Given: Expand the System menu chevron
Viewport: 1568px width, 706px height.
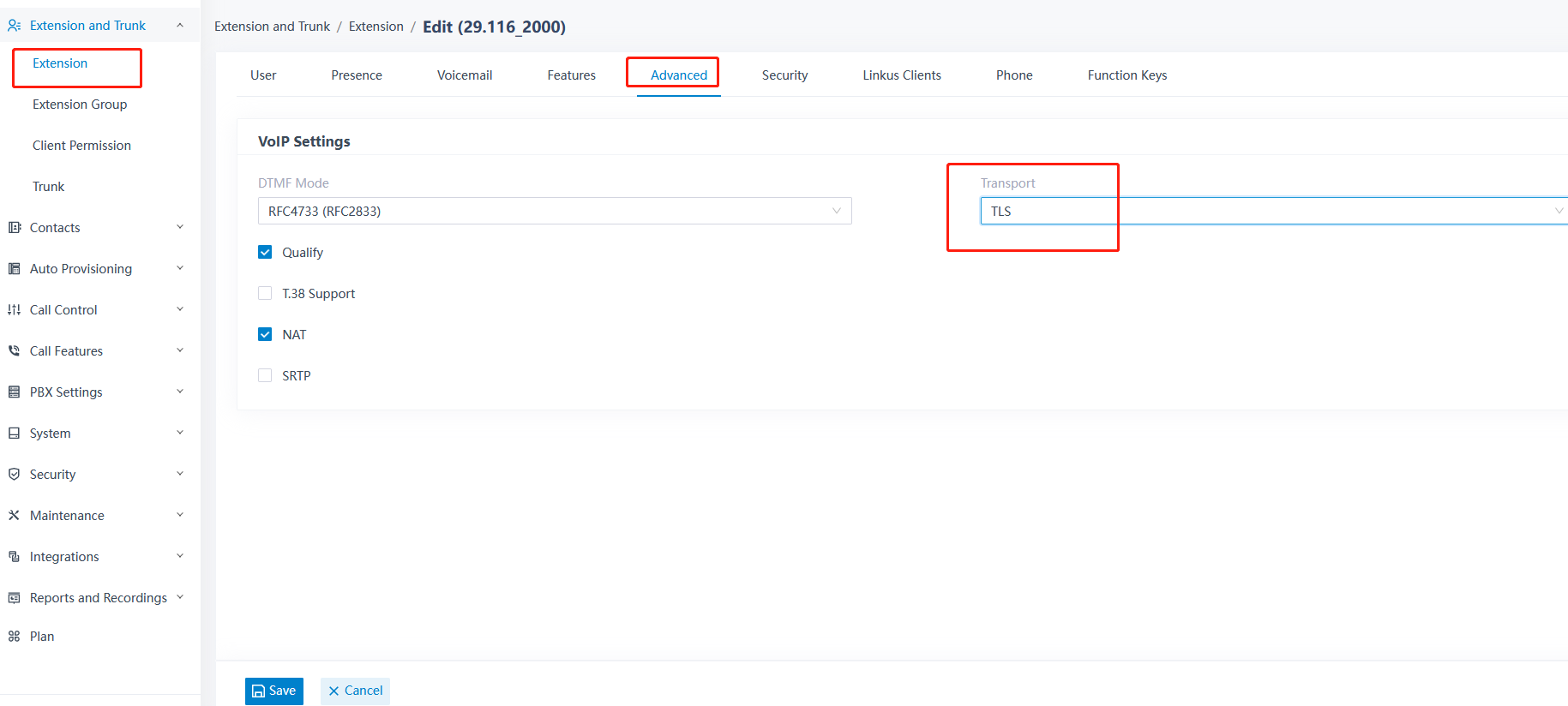Looking at the screenshot, I should [180, 433].
